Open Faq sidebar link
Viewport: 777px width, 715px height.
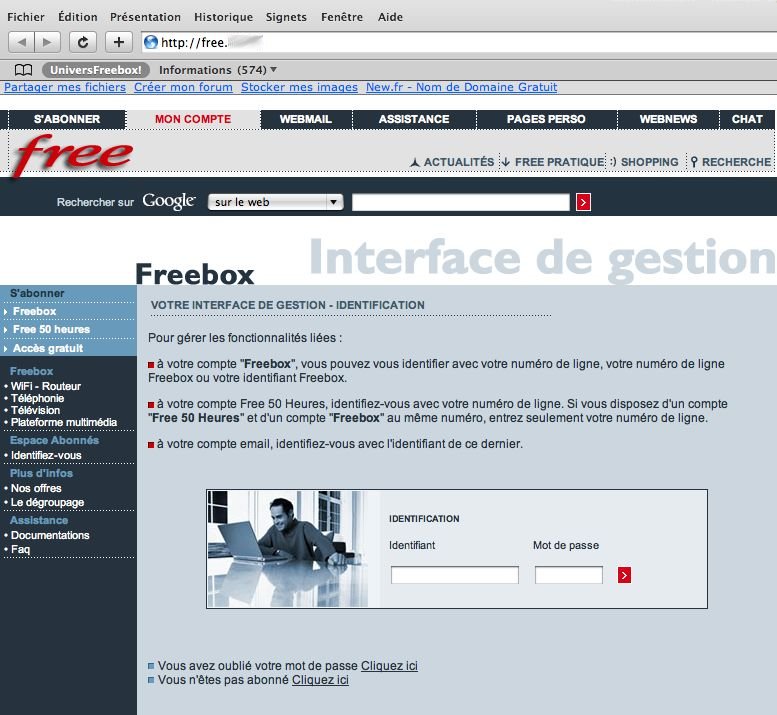click(20, 549)
